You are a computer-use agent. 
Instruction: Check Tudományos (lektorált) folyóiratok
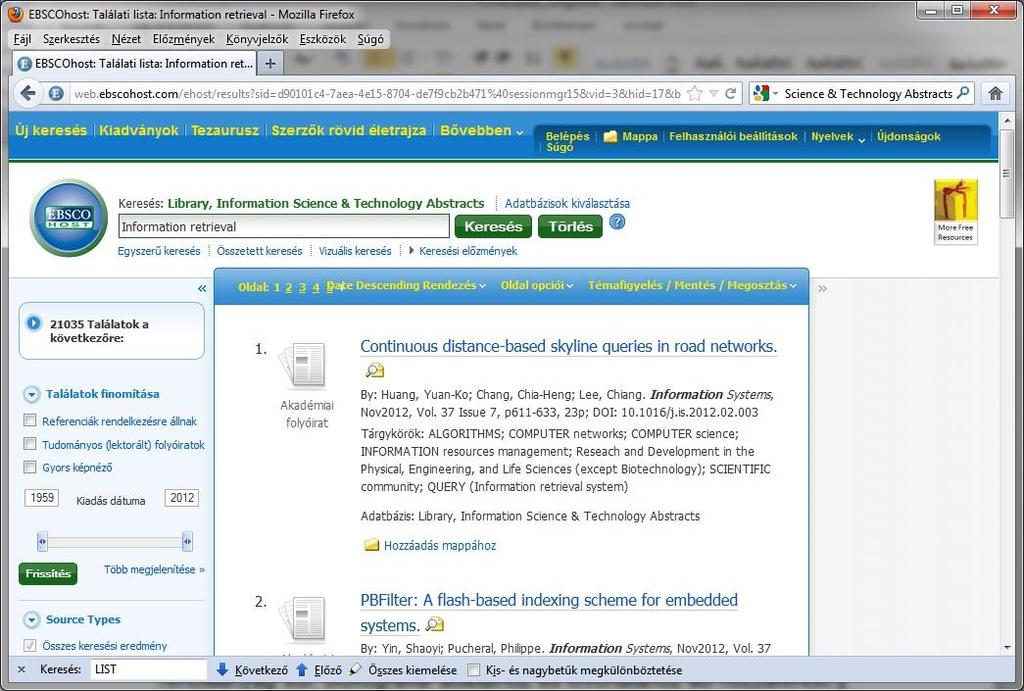click(29, 443)
